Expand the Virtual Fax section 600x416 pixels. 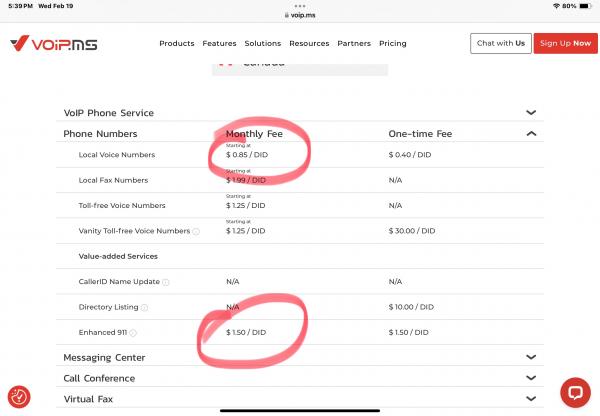coord(531,398)
